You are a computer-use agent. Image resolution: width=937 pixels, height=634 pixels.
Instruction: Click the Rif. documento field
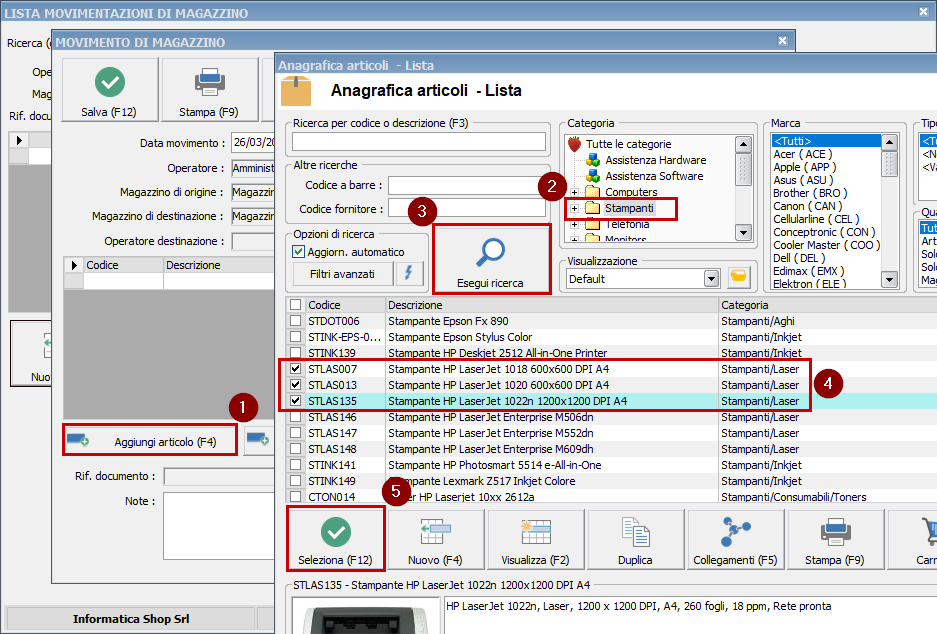click(219, 476)
